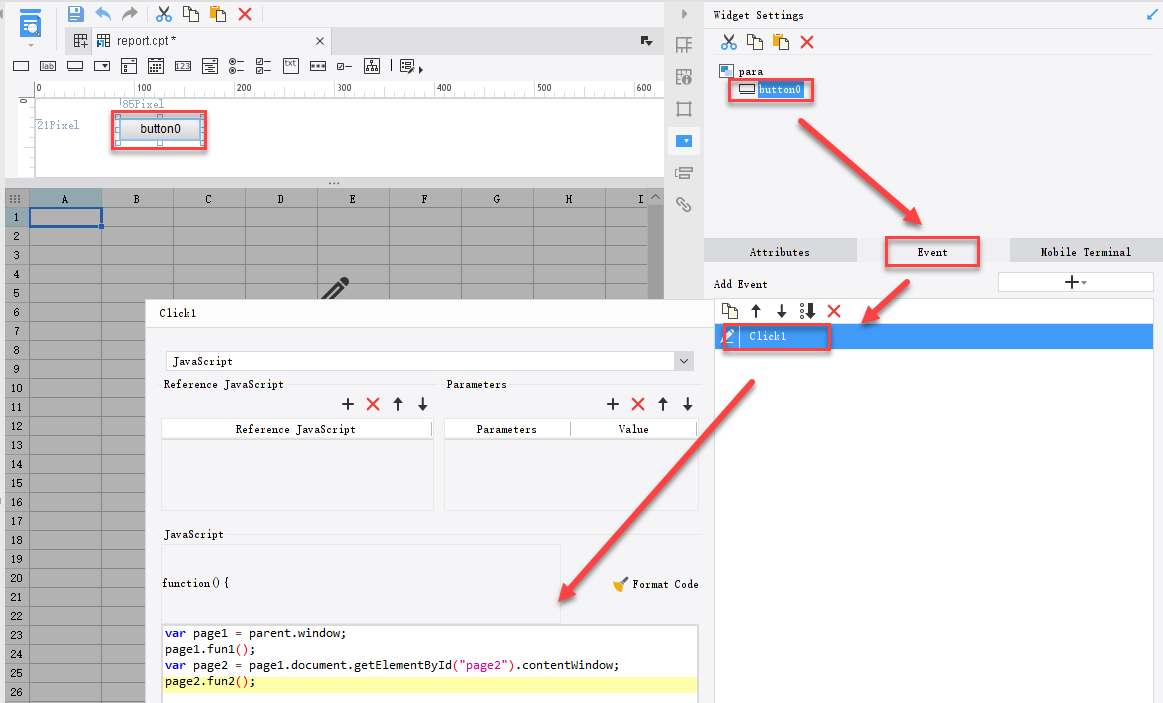Undo the last action in main toolbar
This screenshot has height=703, width=1163.
pos(103,14)
